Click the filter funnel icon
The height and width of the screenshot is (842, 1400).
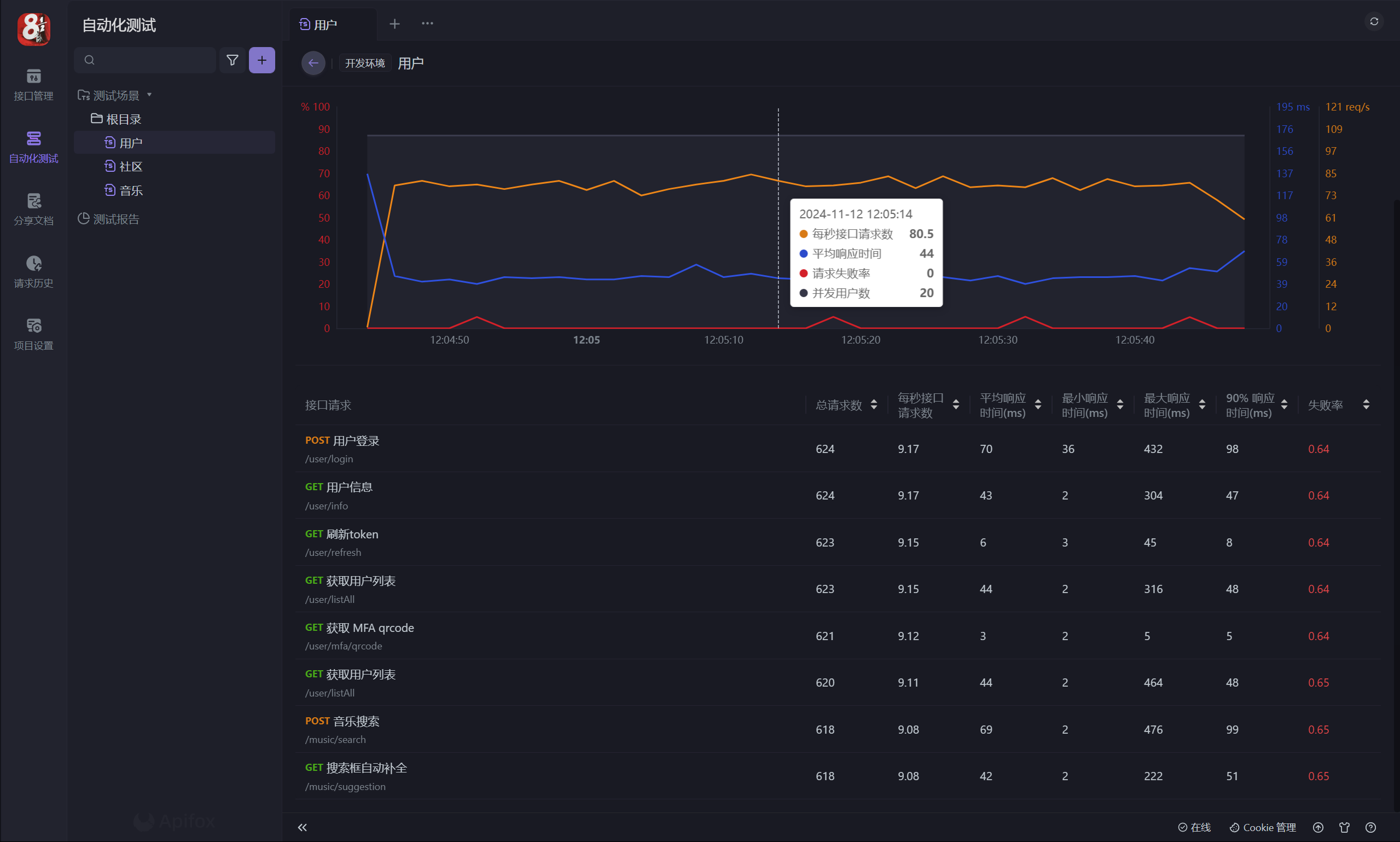pyautogui.click(x=232, y=60)
